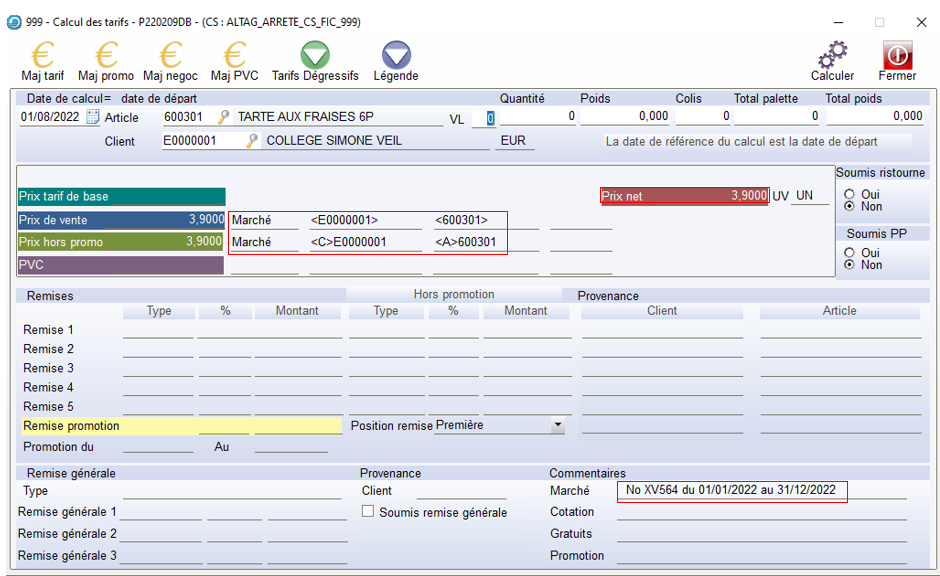Viewport: 940px width, 576px height.
Task: Click the teal Prix tarif de base bar
Action: tap(121, 197)
